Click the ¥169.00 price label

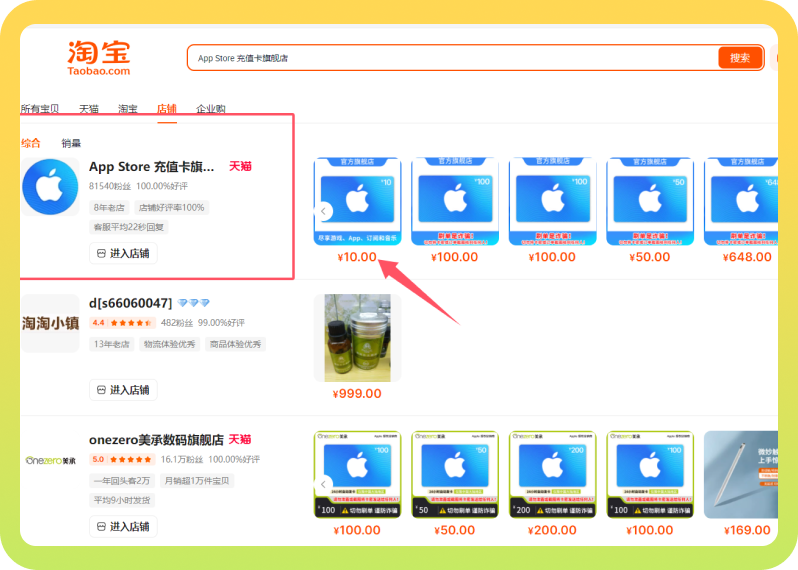pos(747,530)
